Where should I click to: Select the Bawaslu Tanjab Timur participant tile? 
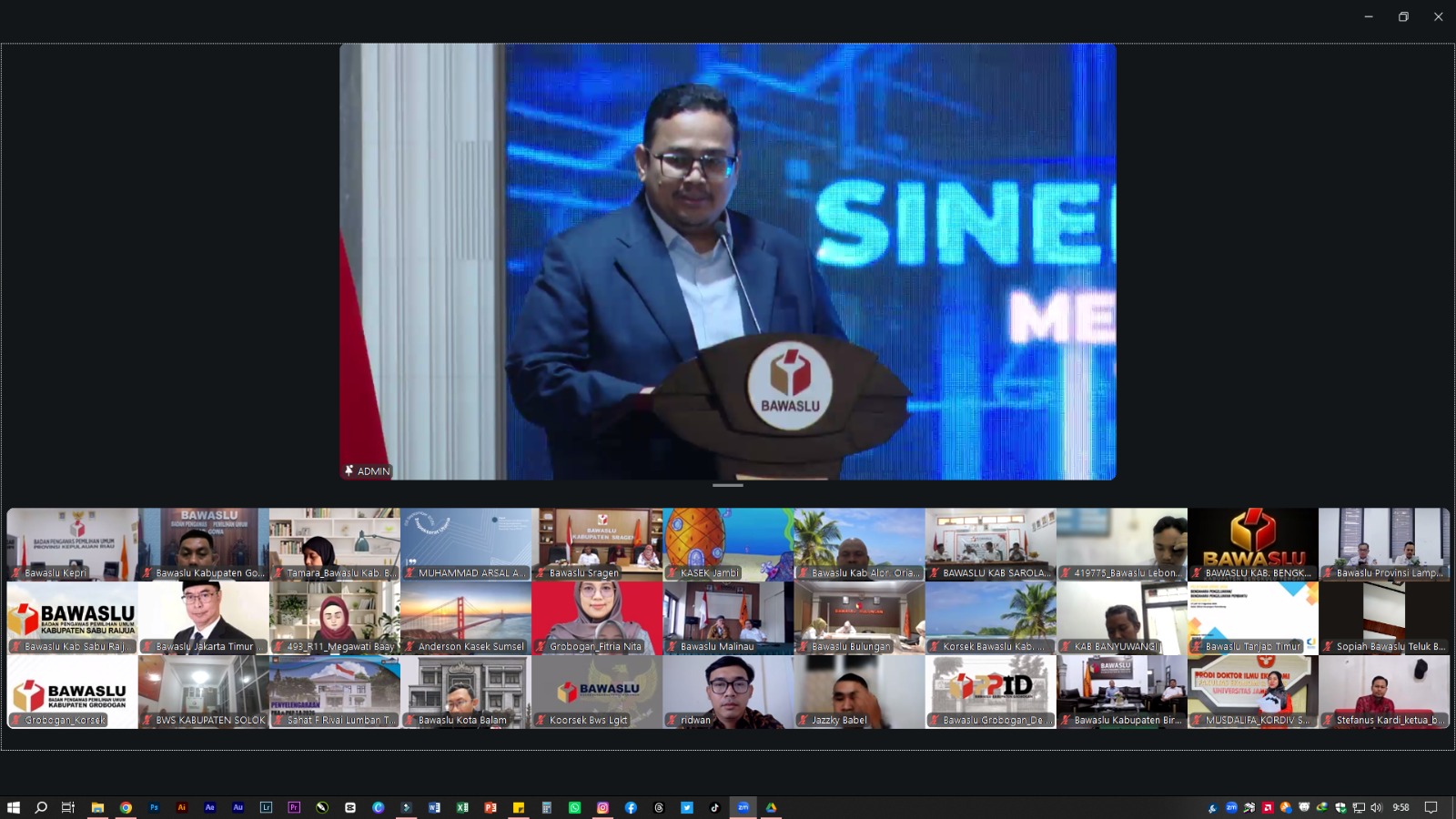(x=1253, y=618)
